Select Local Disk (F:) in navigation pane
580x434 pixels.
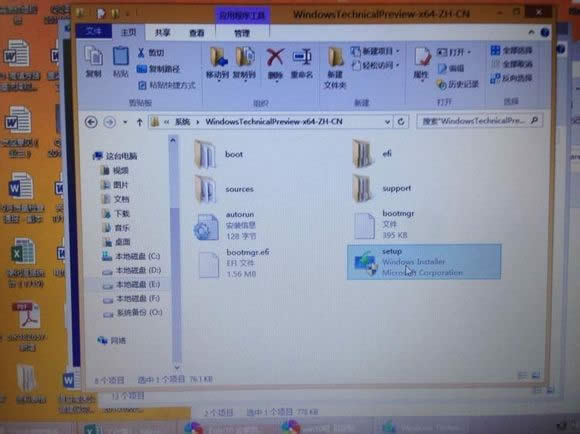pos(132,299)
